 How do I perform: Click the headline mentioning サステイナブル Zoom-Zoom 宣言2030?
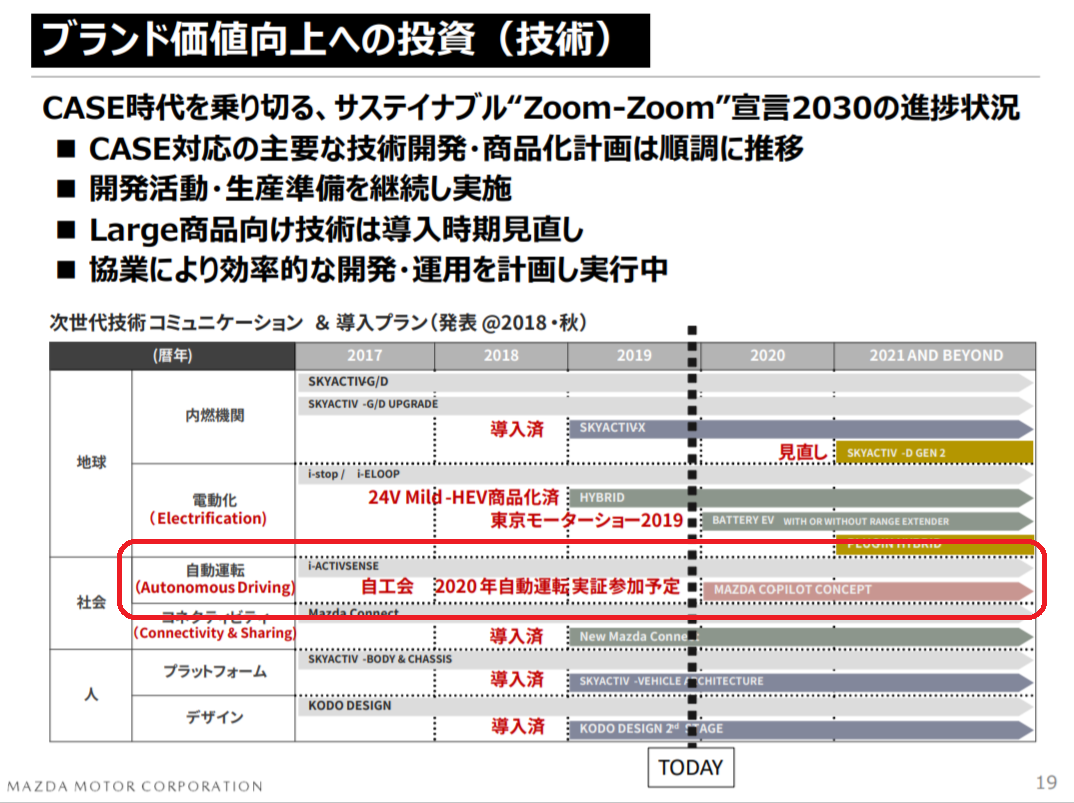click(531, 108)
